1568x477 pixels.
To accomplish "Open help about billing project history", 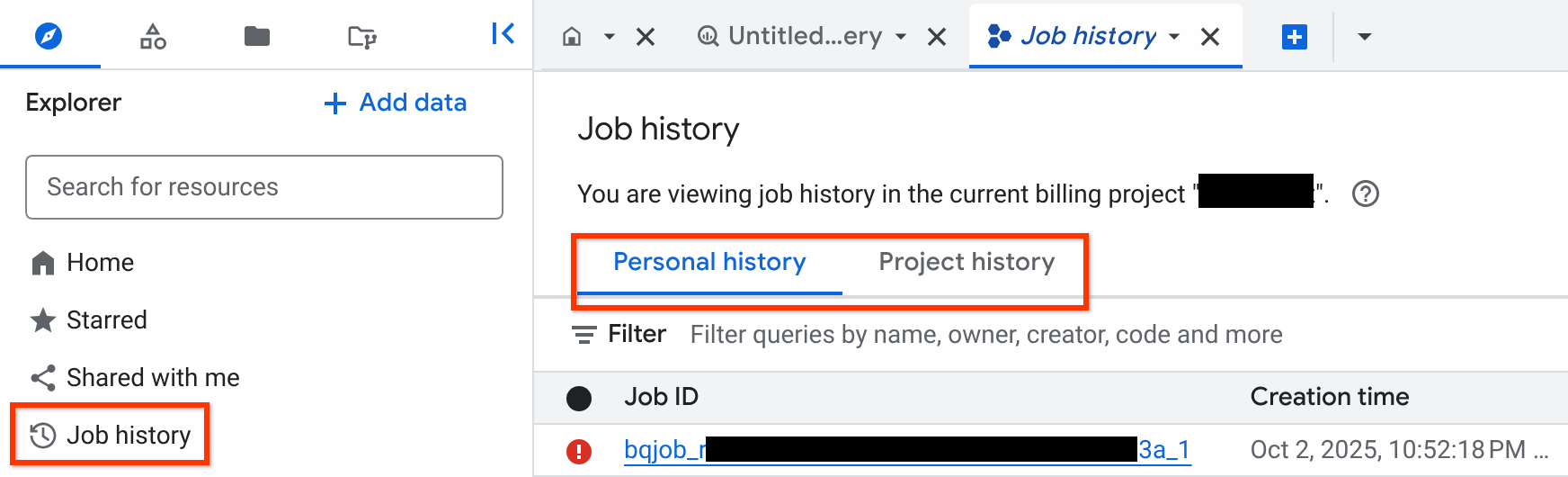I will (1365, 193).
